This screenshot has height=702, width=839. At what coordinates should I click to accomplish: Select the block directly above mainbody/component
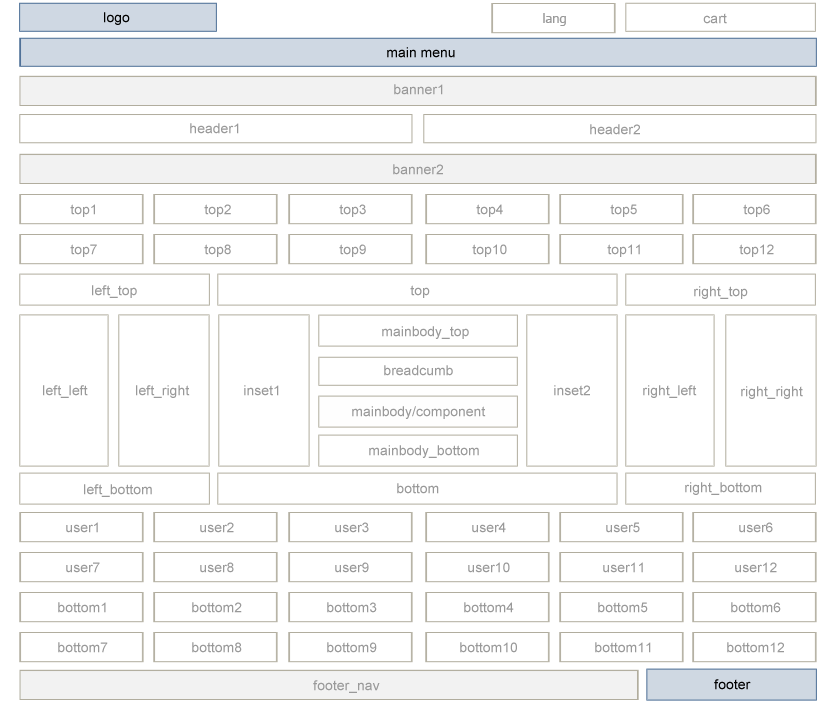tap(417, 371)
